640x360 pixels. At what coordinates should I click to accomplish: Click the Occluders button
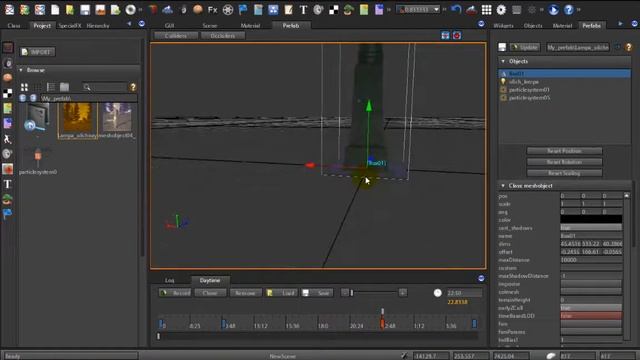(222, 36)
